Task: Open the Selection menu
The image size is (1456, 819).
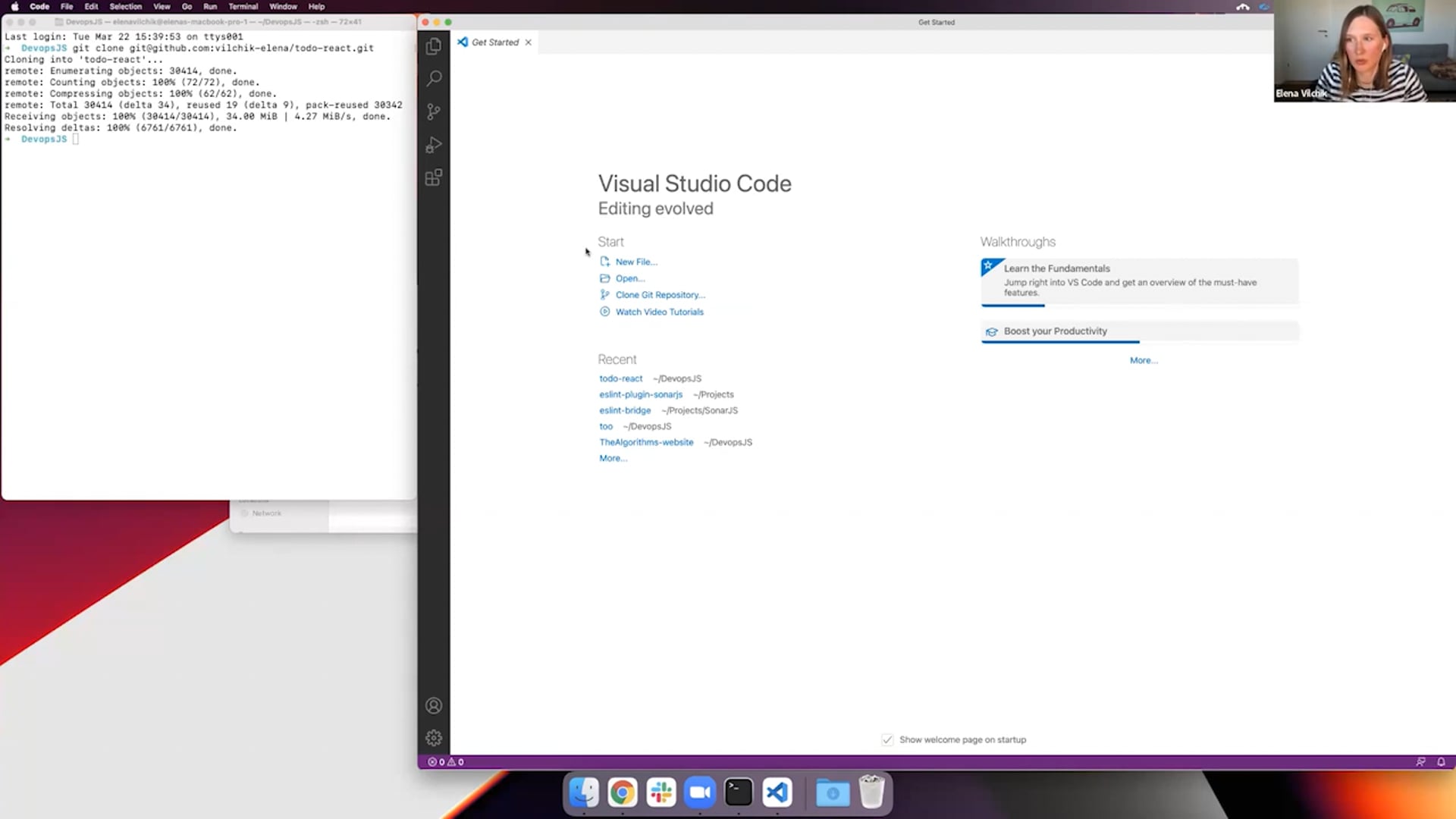Action: point(125,6)
